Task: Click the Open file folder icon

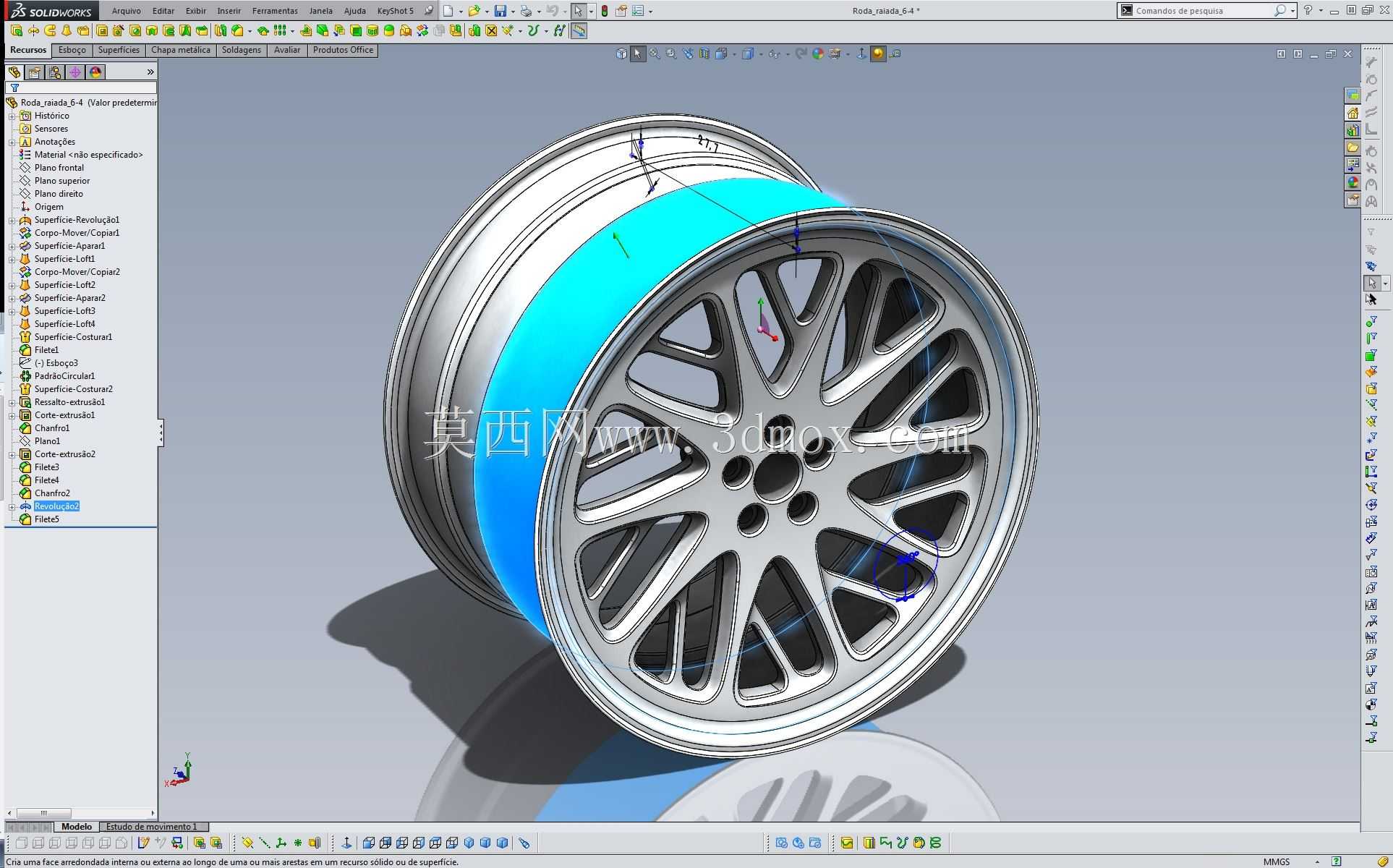Action: pyautogui.click(x=474, y=11)
